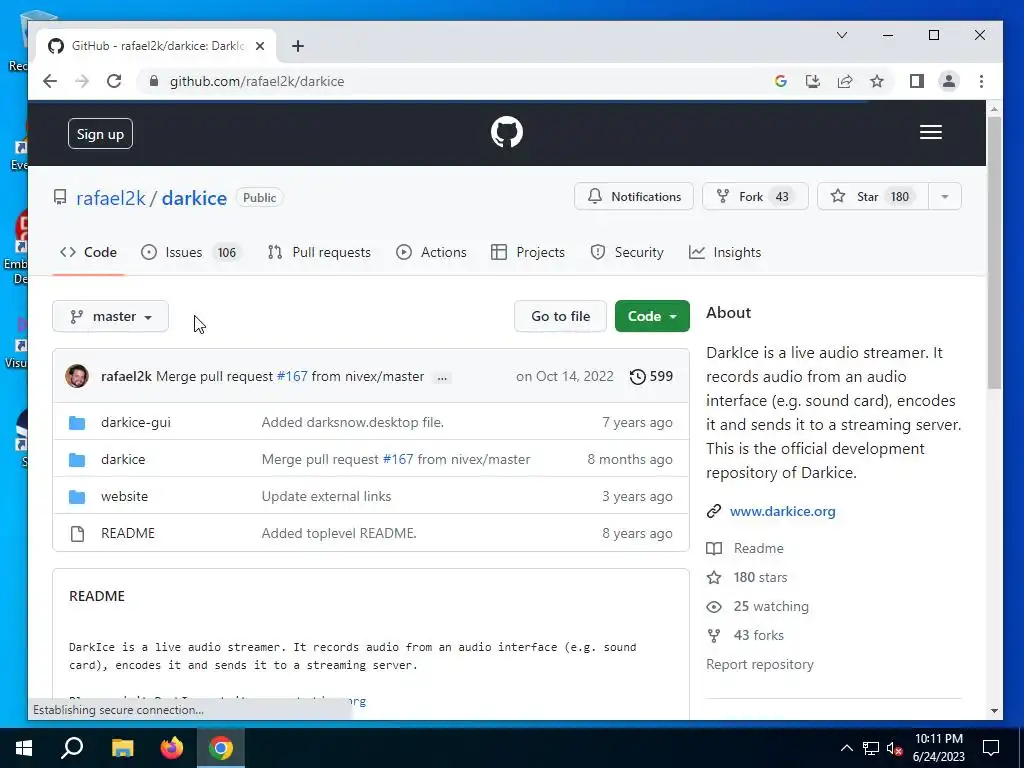Open the master branch dropdown

coord(110,316)
